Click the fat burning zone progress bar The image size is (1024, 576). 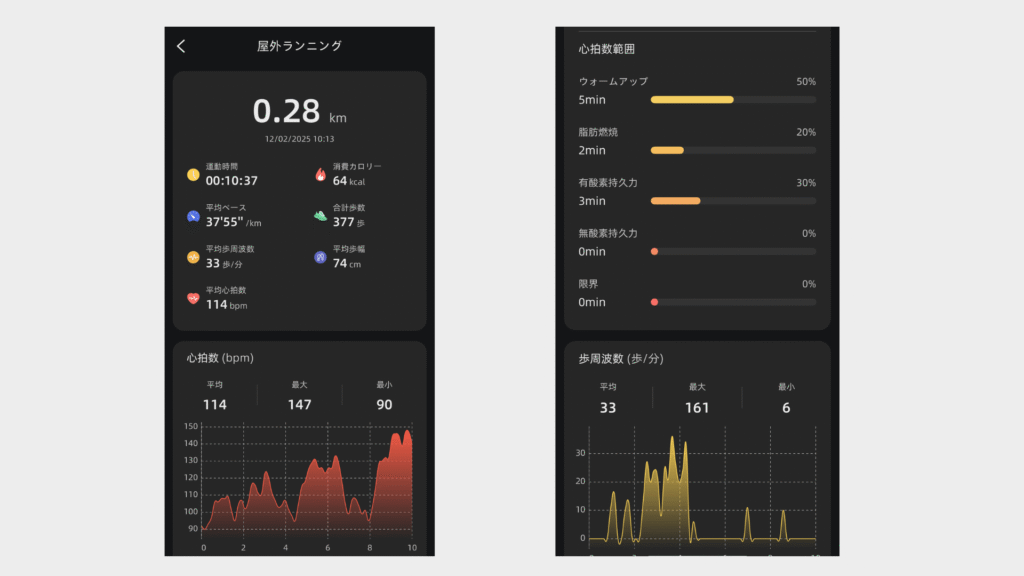[733, 150]
